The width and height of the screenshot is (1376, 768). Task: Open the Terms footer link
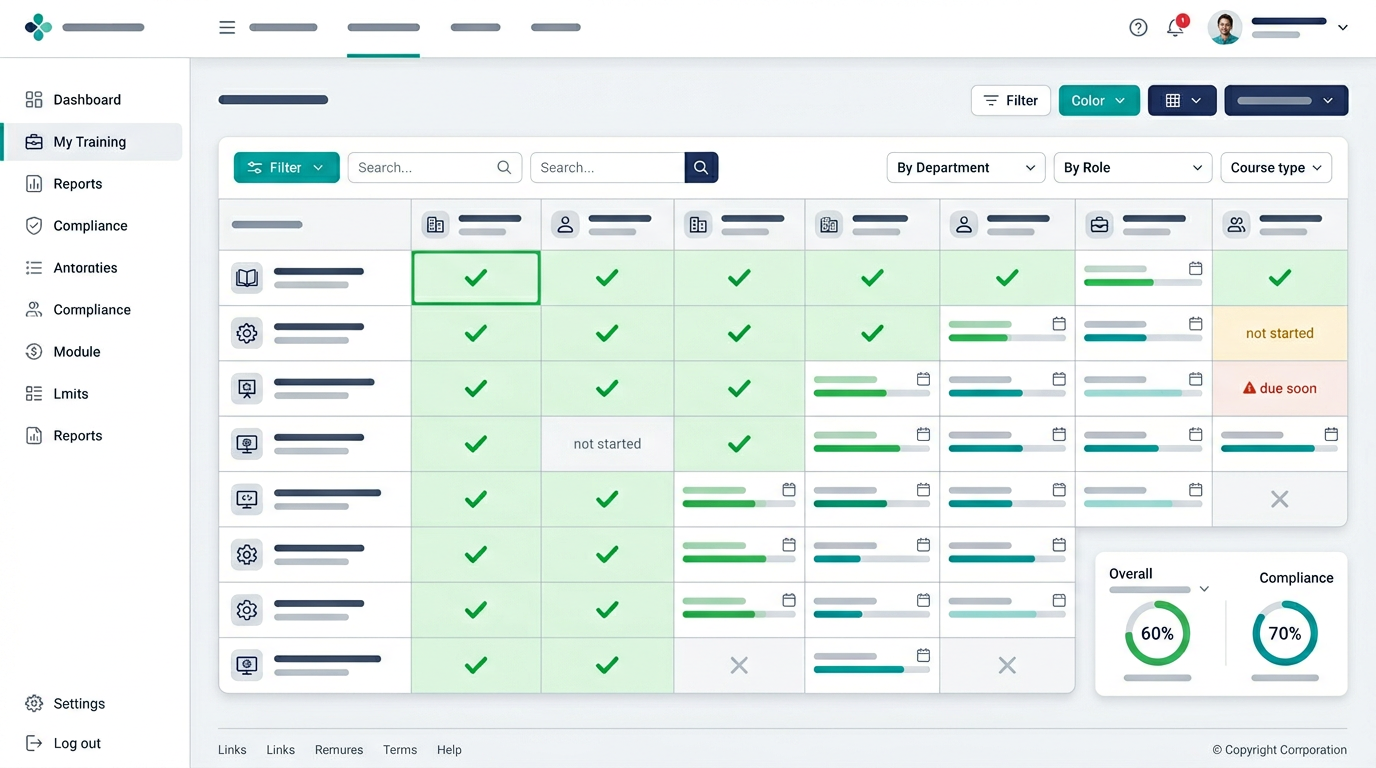tap(400, 750)
